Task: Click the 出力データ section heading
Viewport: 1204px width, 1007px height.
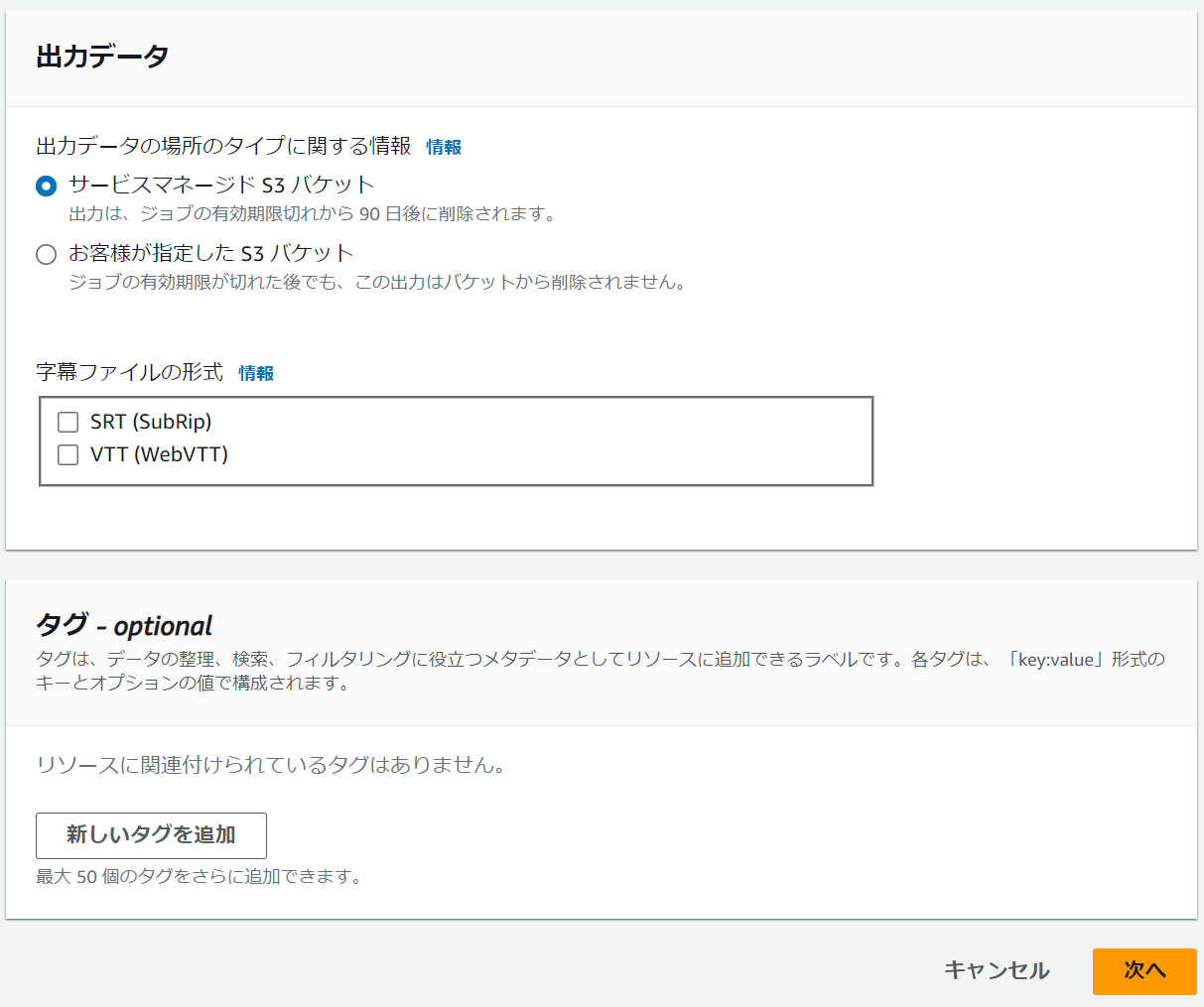Action: pos(102,57)
